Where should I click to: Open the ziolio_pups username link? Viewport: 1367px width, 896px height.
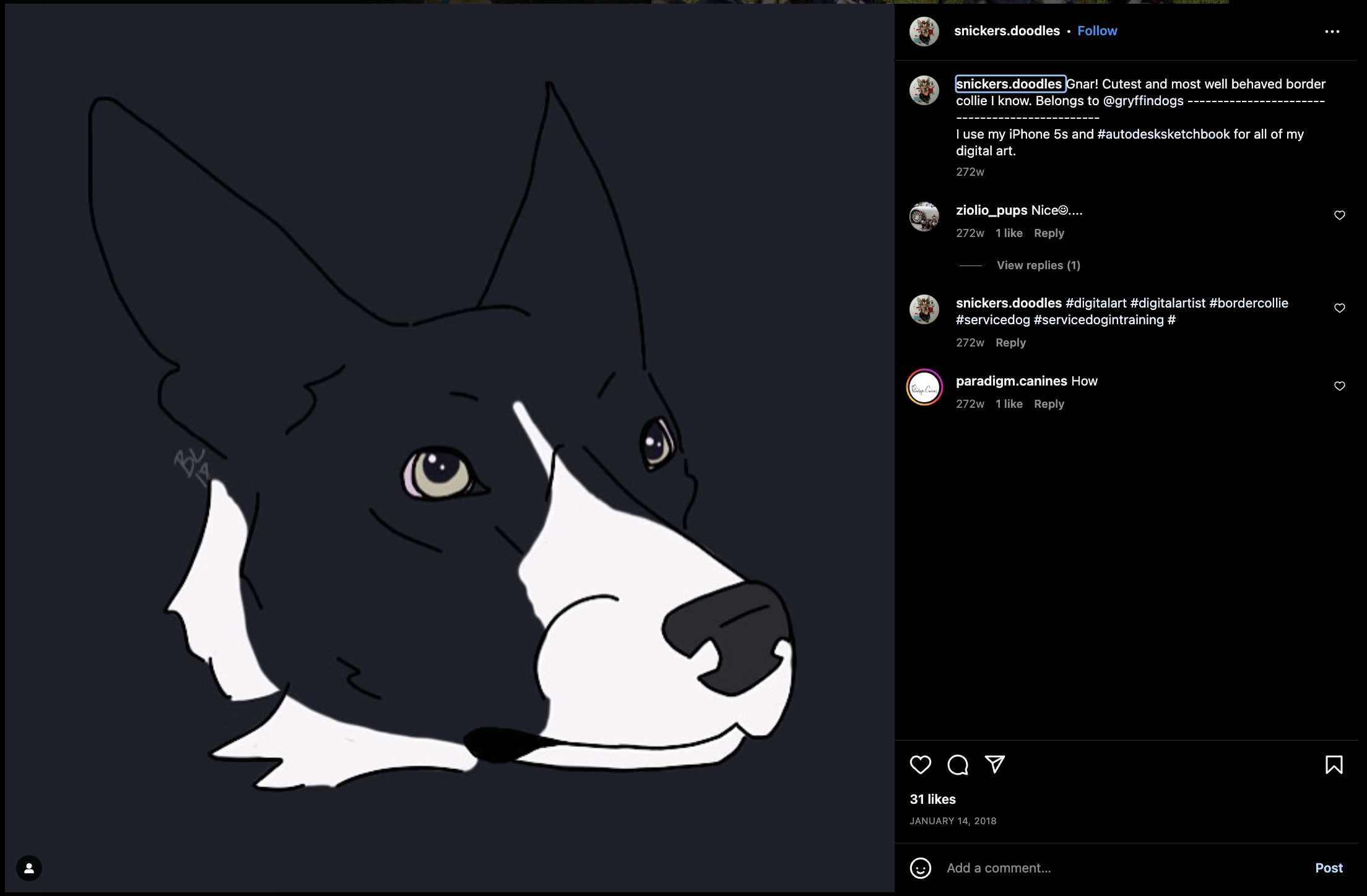coord(991,210)
